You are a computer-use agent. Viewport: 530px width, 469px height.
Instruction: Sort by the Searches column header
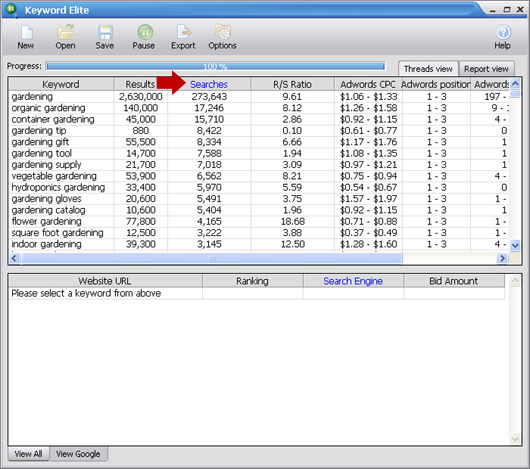click(x=209, y=84)
